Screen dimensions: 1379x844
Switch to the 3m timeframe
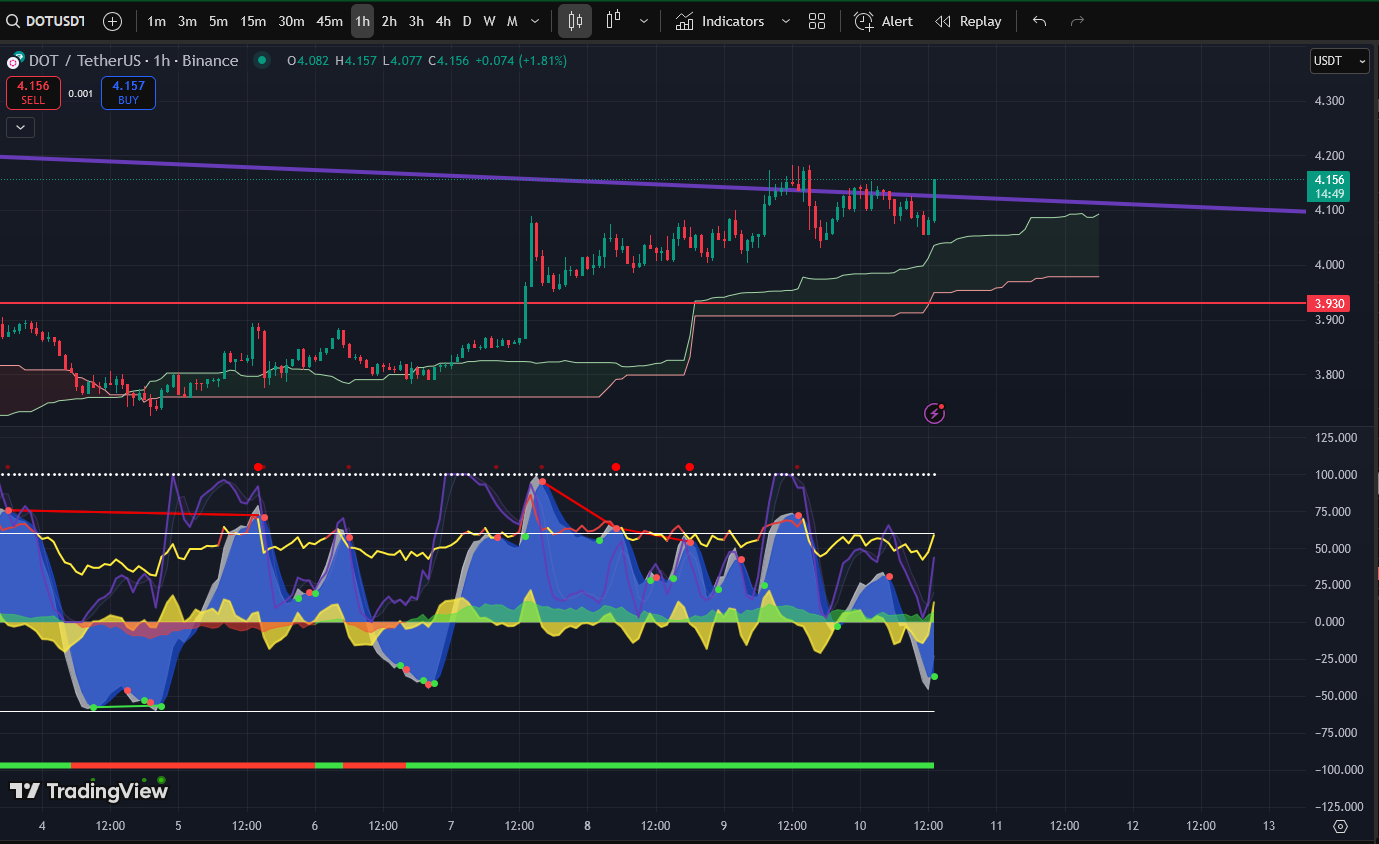click(x=187, y=21)
